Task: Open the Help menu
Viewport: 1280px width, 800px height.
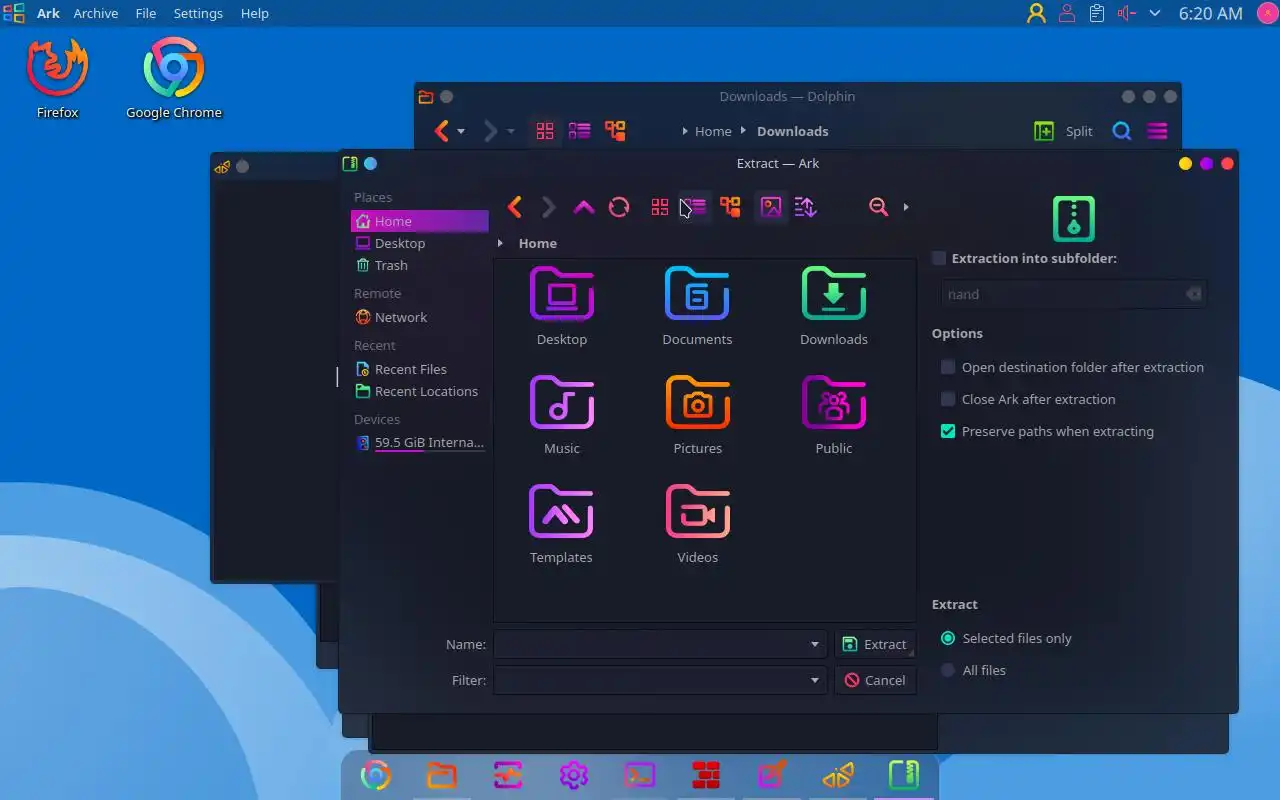Action: pyautogui.click(x=255, y=13)
